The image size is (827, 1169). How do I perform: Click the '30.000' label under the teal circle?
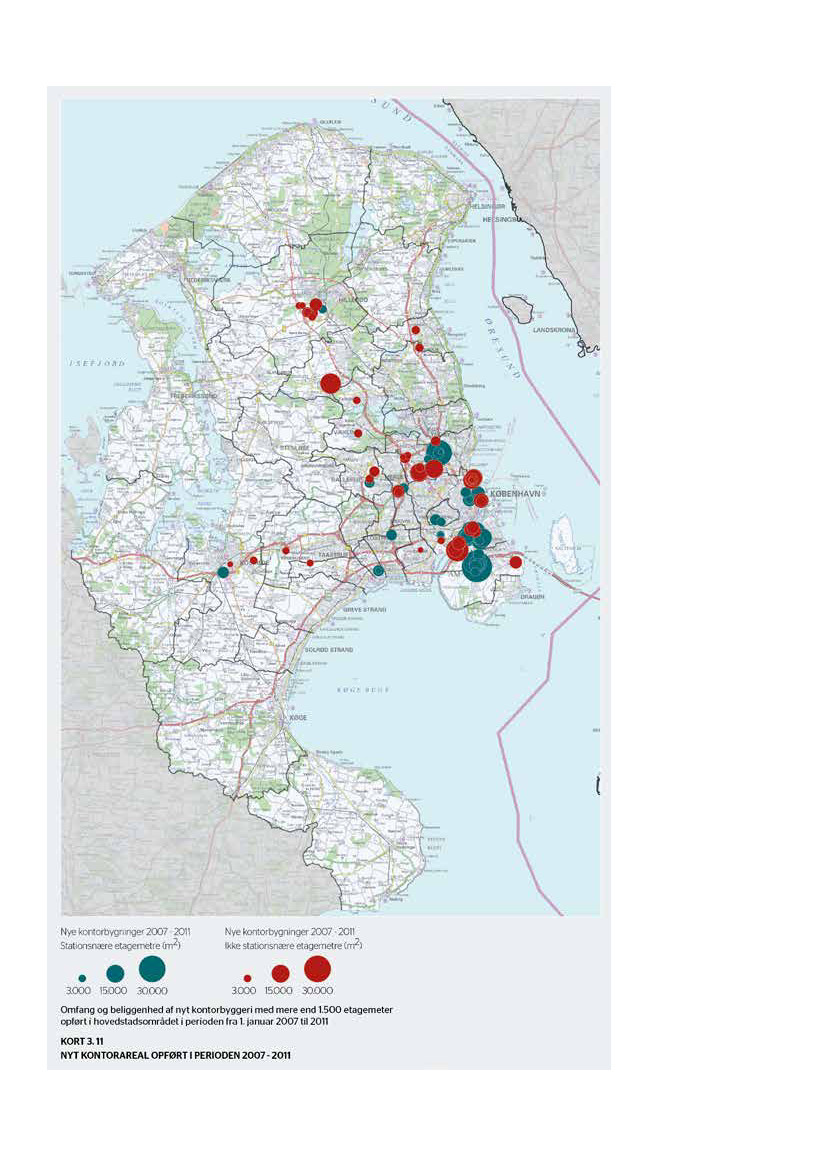click(152, 991)
